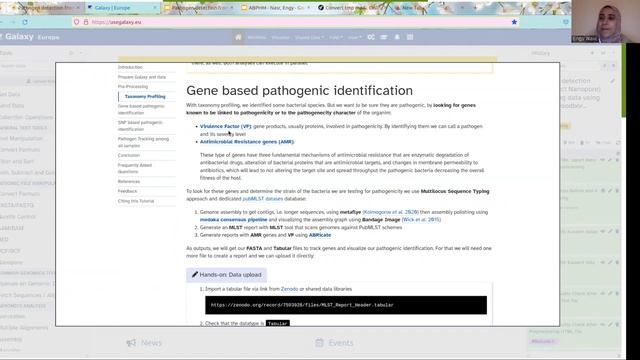The width and height of the screenshot is (640, 360).
Task: Open Citing this Tutorial entry
Action: coord(136,201)
